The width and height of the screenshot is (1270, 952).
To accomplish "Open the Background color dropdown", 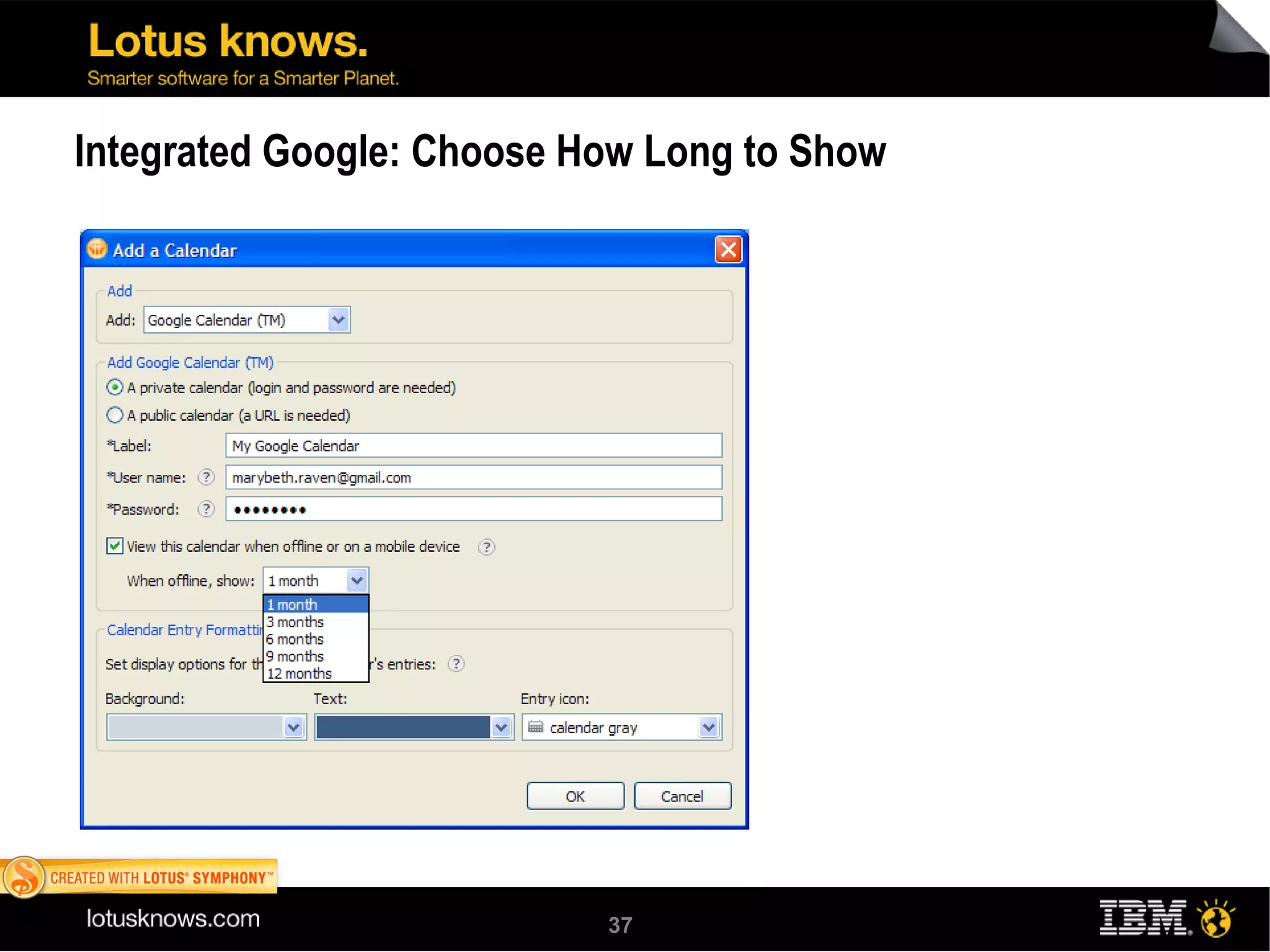I will tap(293, 727).
